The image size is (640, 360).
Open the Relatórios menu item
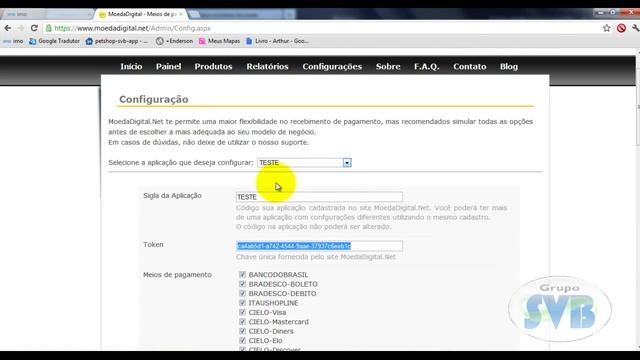pyautogui.click(x=267, y=67)
